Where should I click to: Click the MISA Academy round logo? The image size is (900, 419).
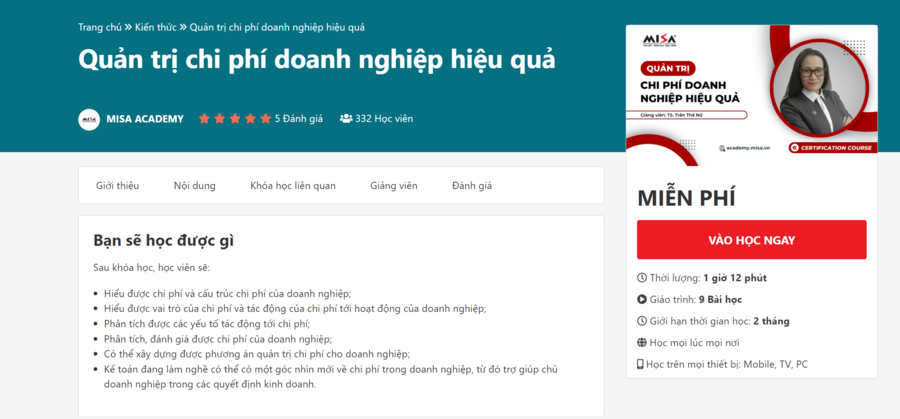coord(89,119)
